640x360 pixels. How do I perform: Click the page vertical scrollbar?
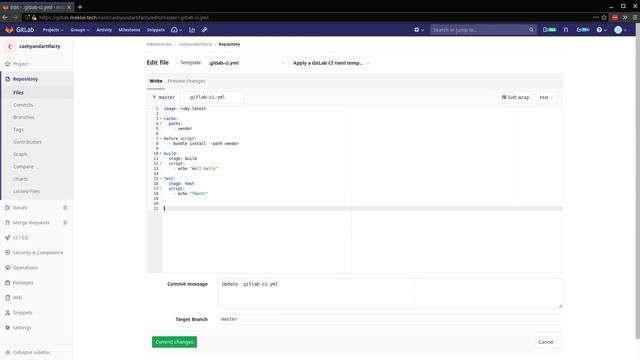tap(637, 180)
